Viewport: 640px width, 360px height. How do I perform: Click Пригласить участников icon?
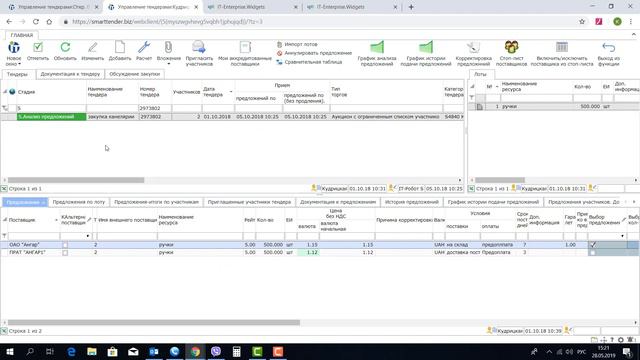[199, 47]
